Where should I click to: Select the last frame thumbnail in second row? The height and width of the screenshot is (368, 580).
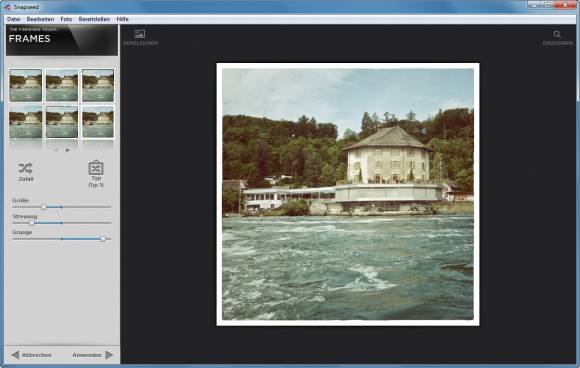click(x=98, y=122)
